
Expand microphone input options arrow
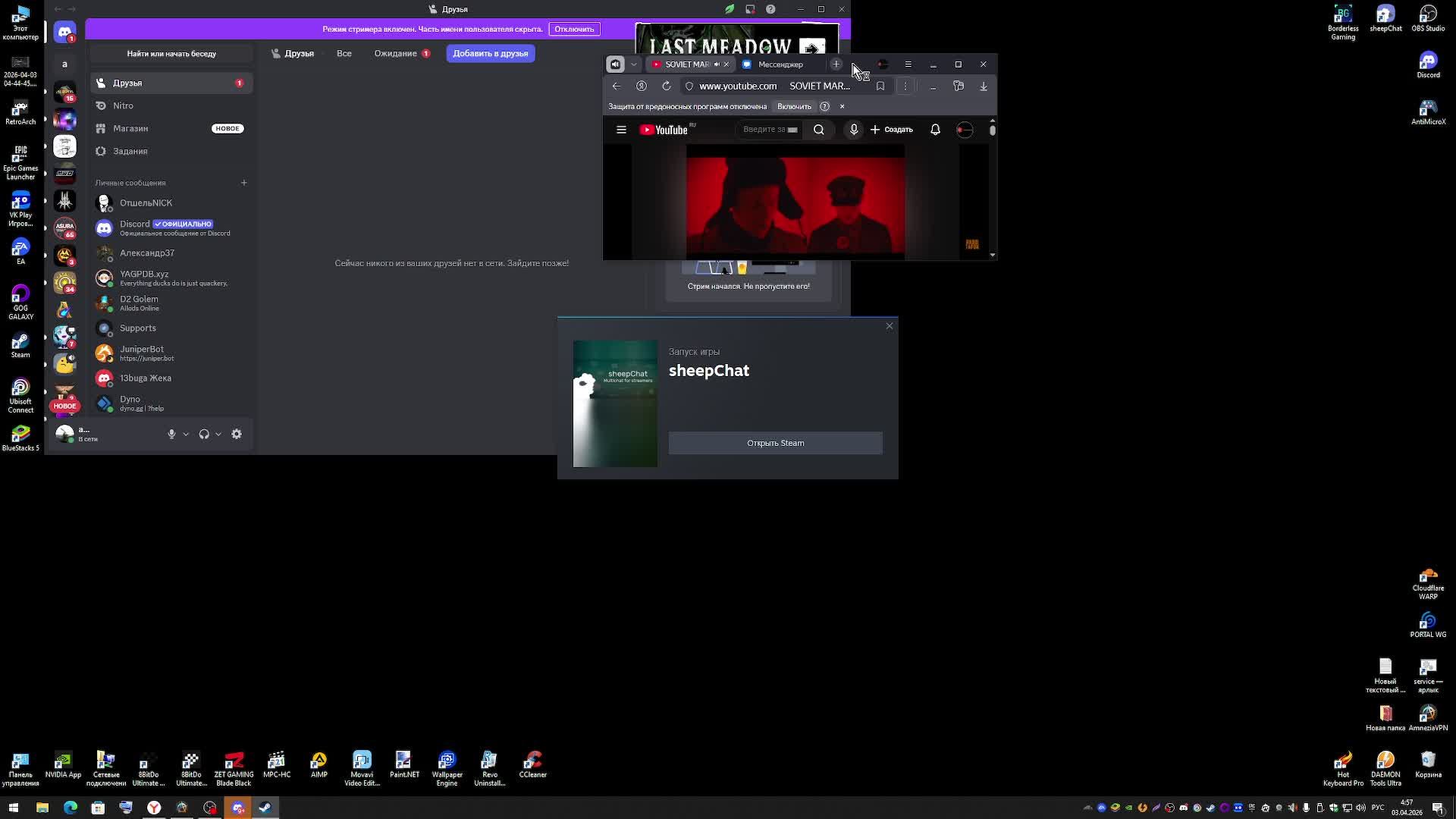click(x=186, y=435)
